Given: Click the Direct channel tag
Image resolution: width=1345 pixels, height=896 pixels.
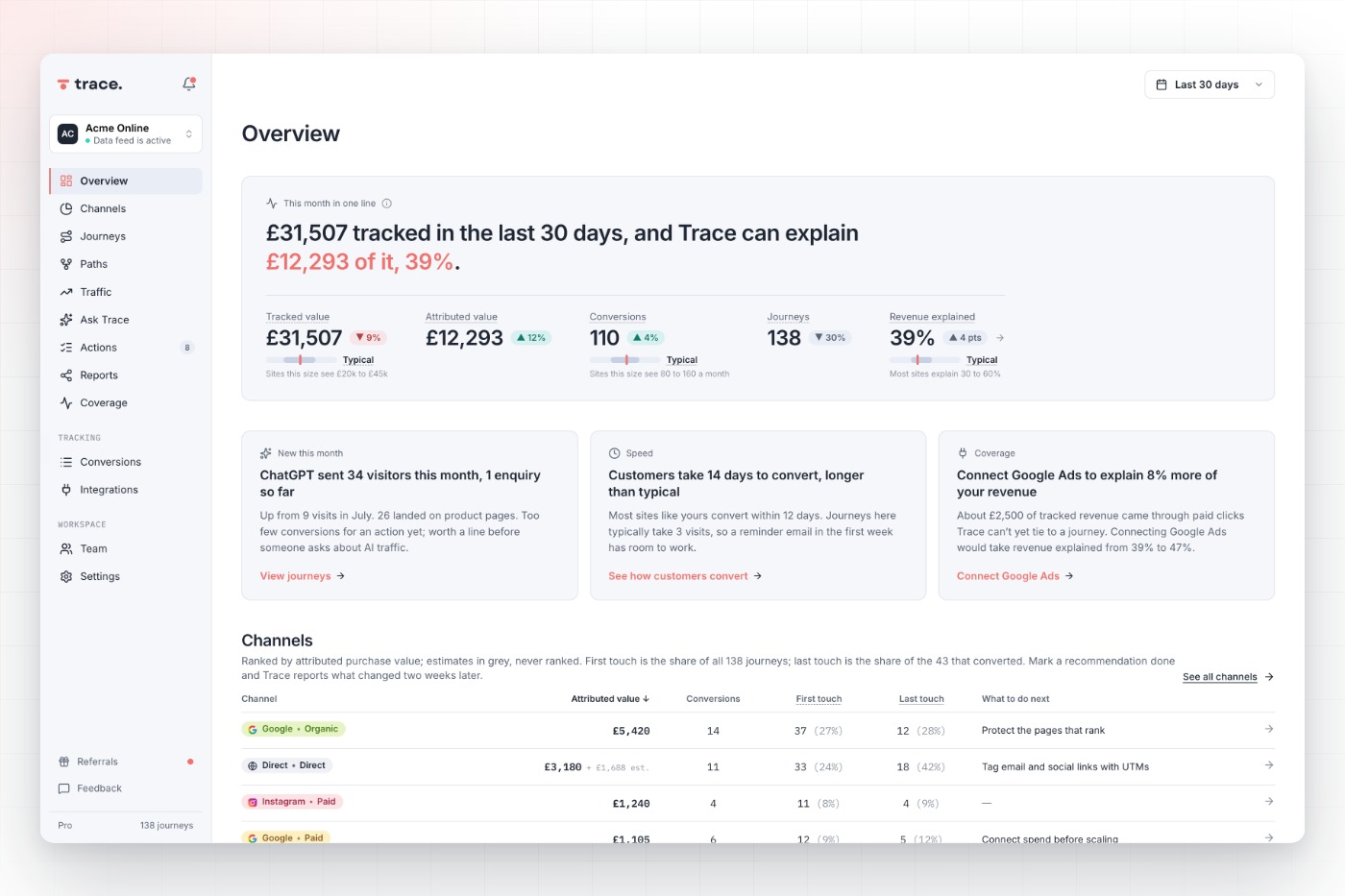Looking at the screenshot, I should (286, 765).
